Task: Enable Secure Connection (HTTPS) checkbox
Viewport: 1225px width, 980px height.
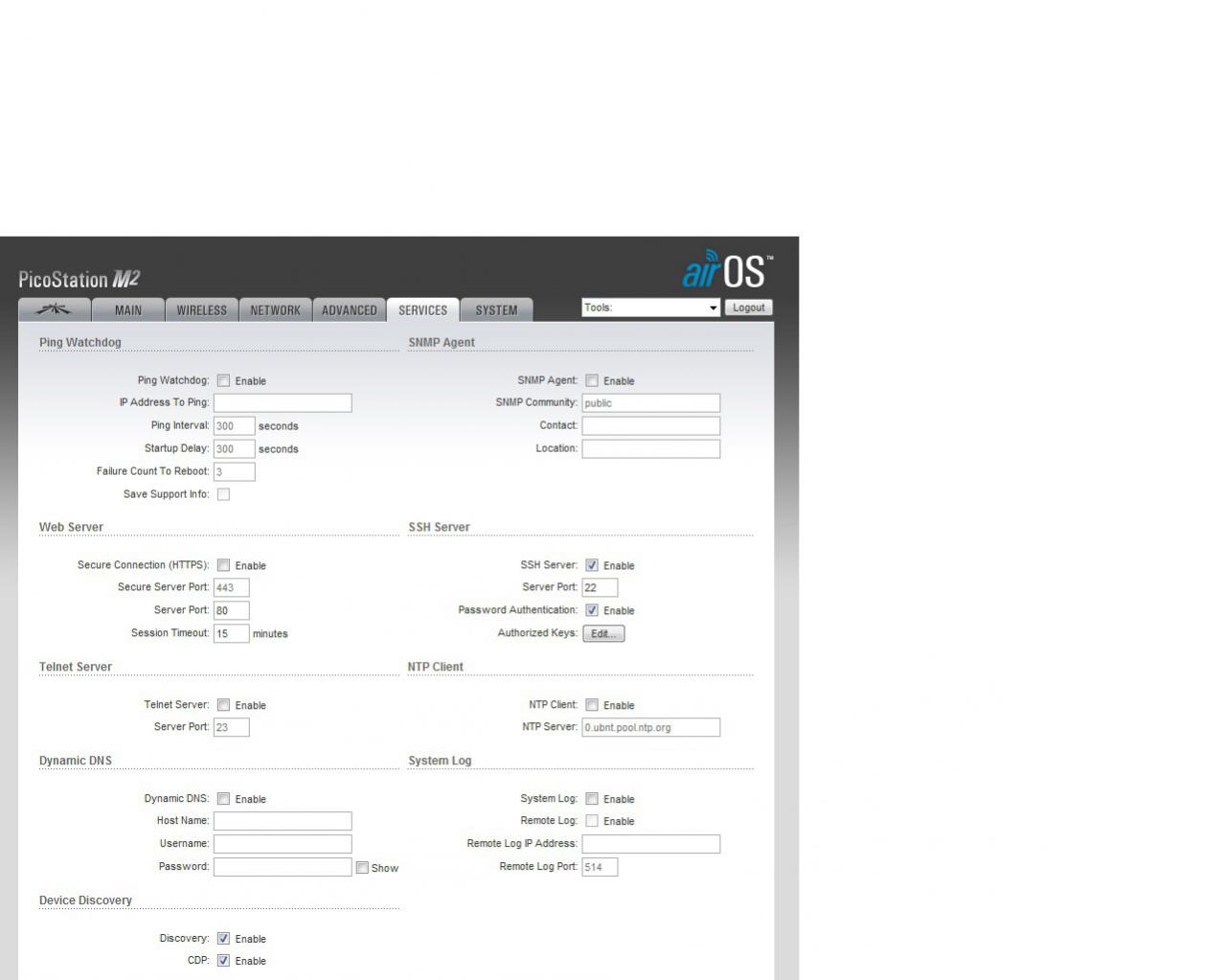Action: (223, 565)
